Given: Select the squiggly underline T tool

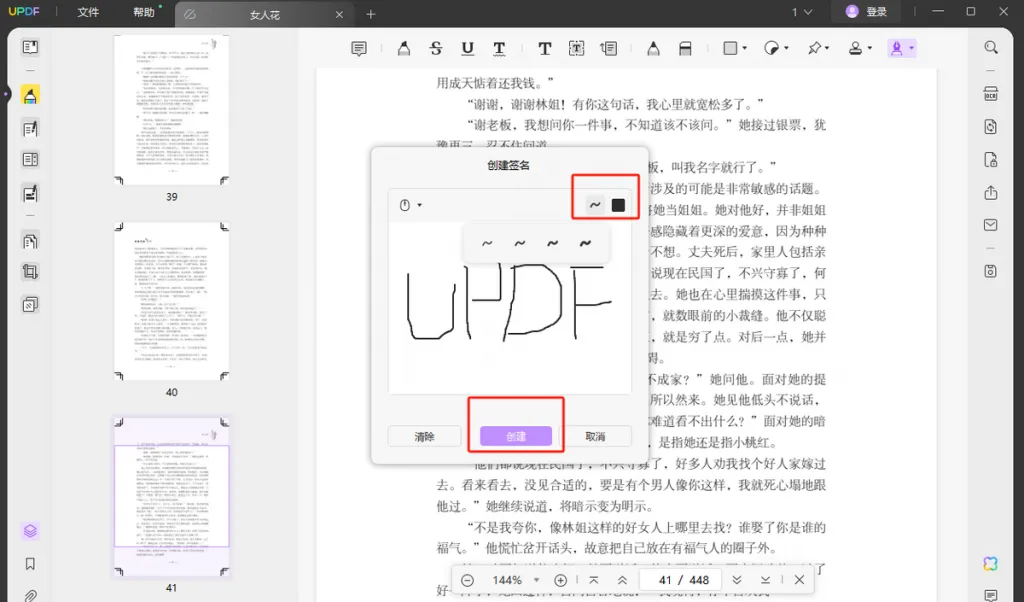Looking at the screenshot, I should (499, 48).
